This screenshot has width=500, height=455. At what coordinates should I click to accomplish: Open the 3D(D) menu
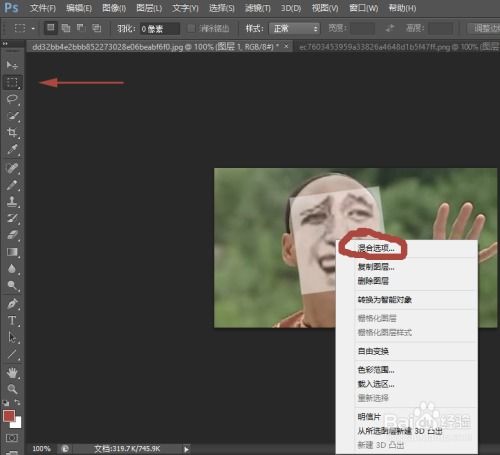(291, 8)
